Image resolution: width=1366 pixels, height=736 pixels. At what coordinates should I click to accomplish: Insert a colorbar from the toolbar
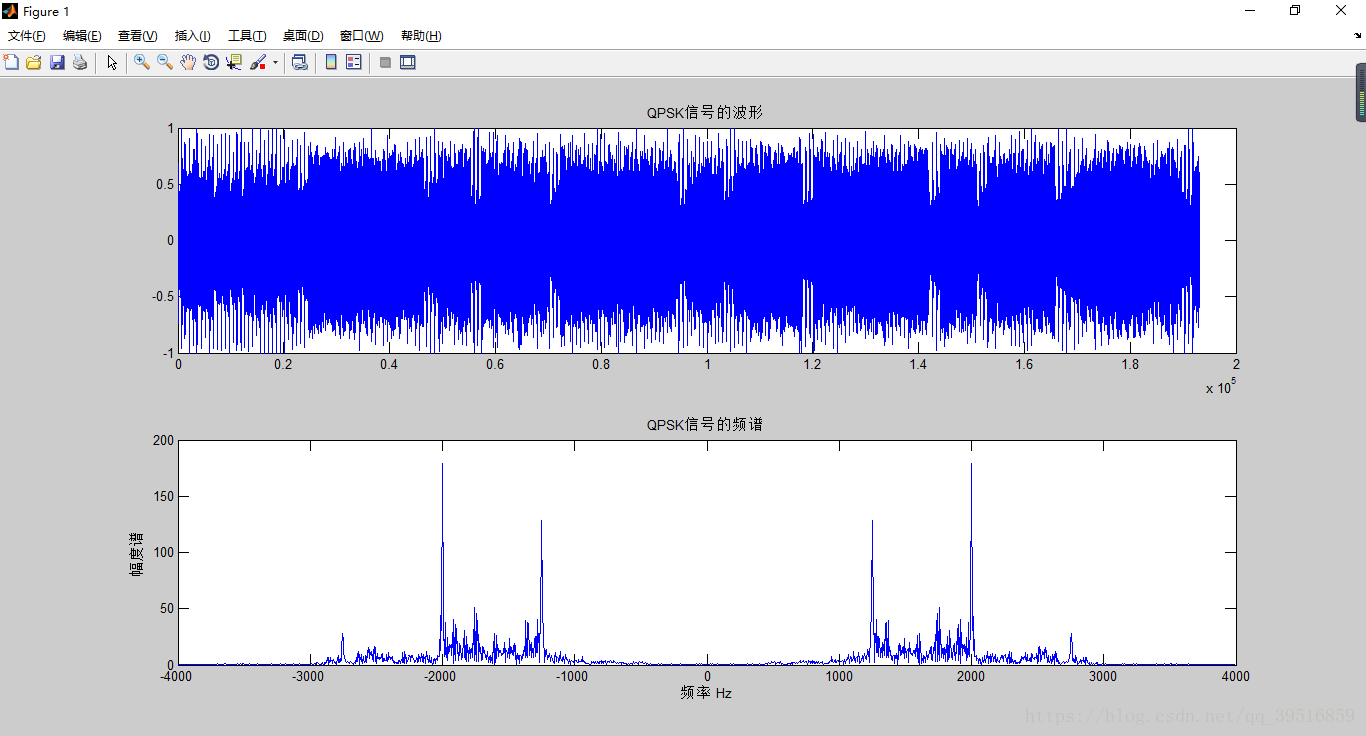click(331, 62)
